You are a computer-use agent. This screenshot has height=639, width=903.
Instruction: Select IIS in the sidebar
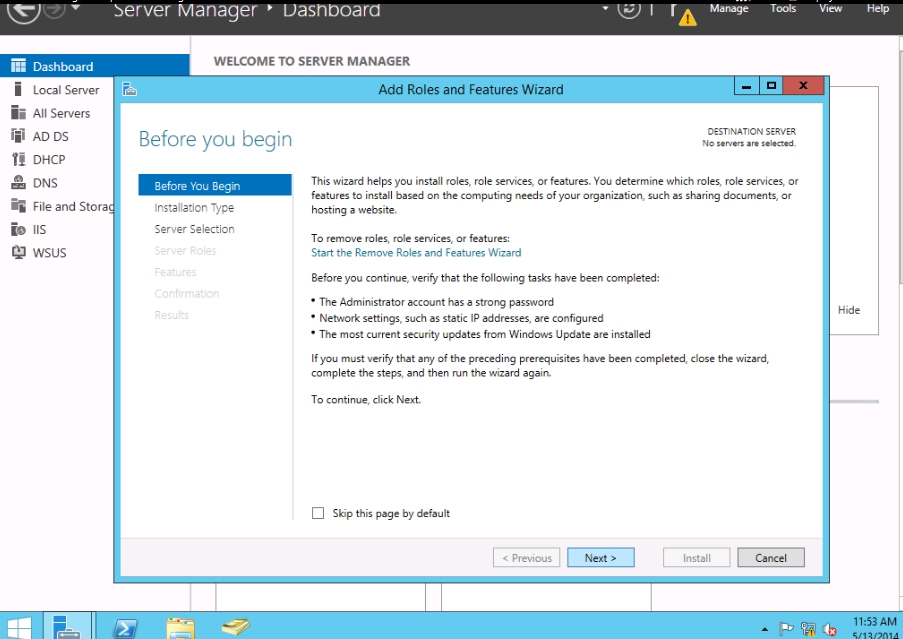(57, 229)
